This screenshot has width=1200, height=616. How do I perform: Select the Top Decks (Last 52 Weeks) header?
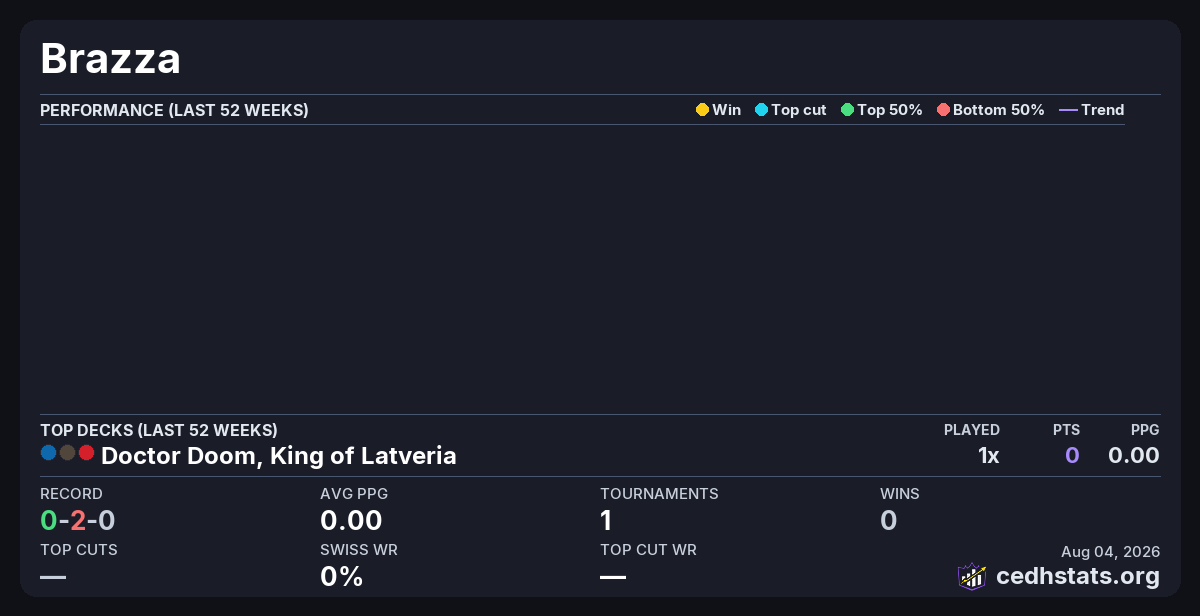click(159, 430)
